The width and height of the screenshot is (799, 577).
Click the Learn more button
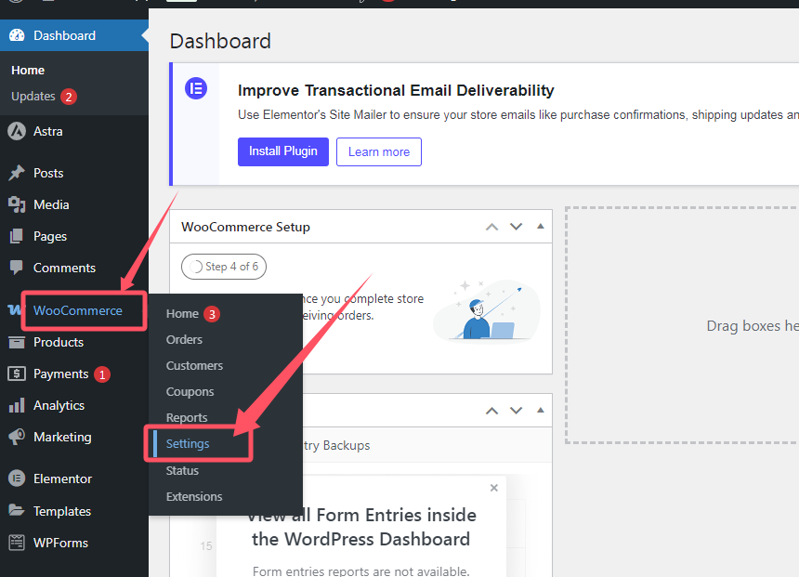[379, 151]
